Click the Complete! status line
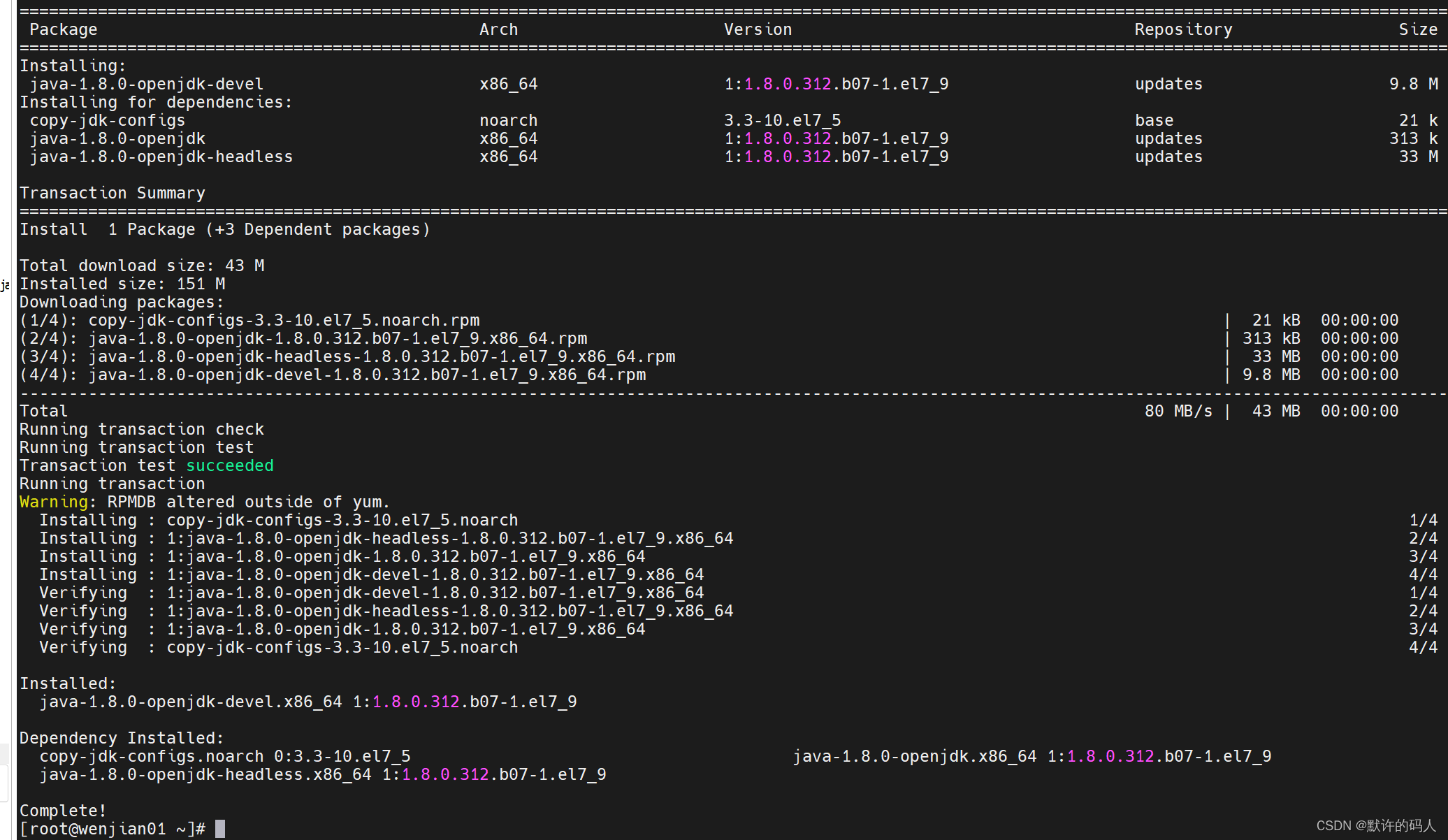This screenshot has height=840, width=1448. coord(62,811)
